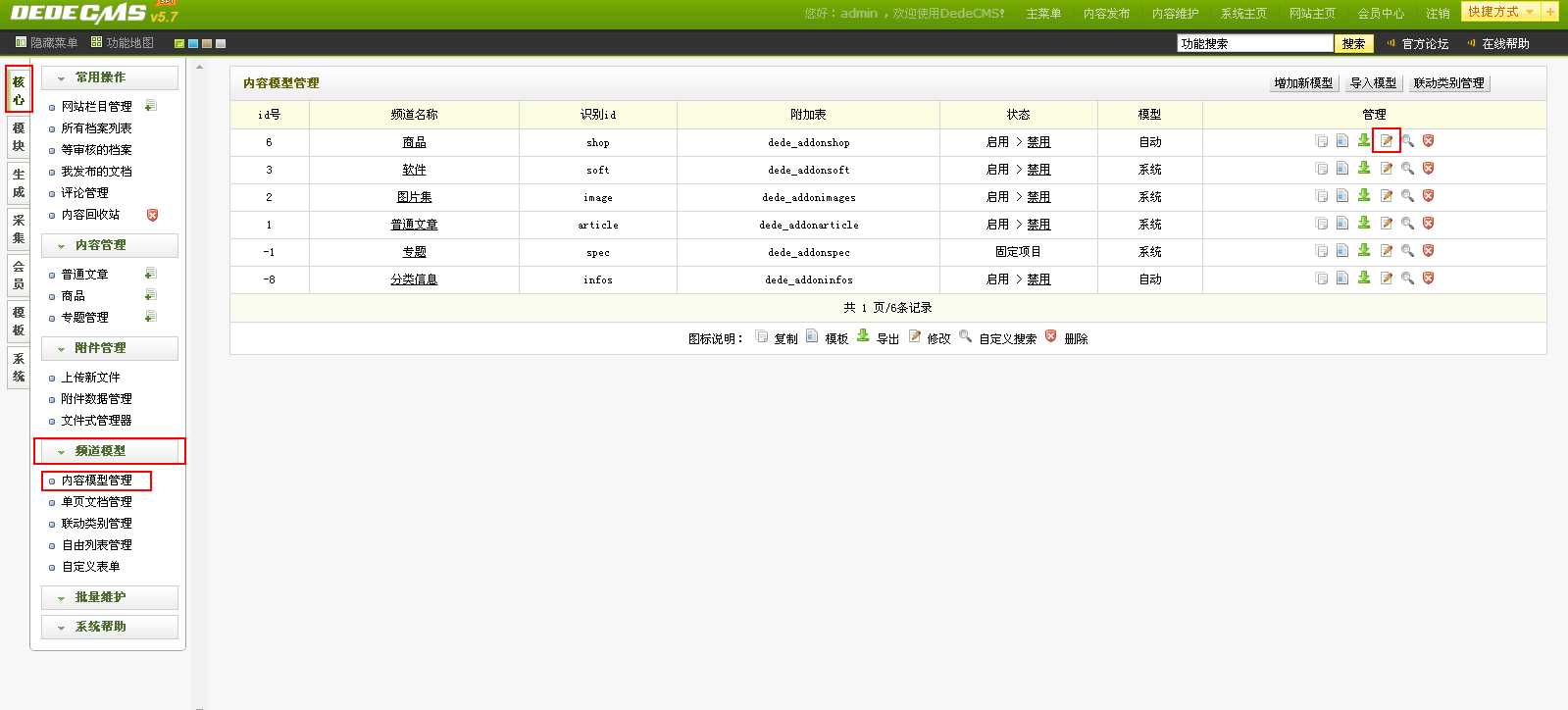
Task: Click 注销 to log out
Action: point(1438,14)
